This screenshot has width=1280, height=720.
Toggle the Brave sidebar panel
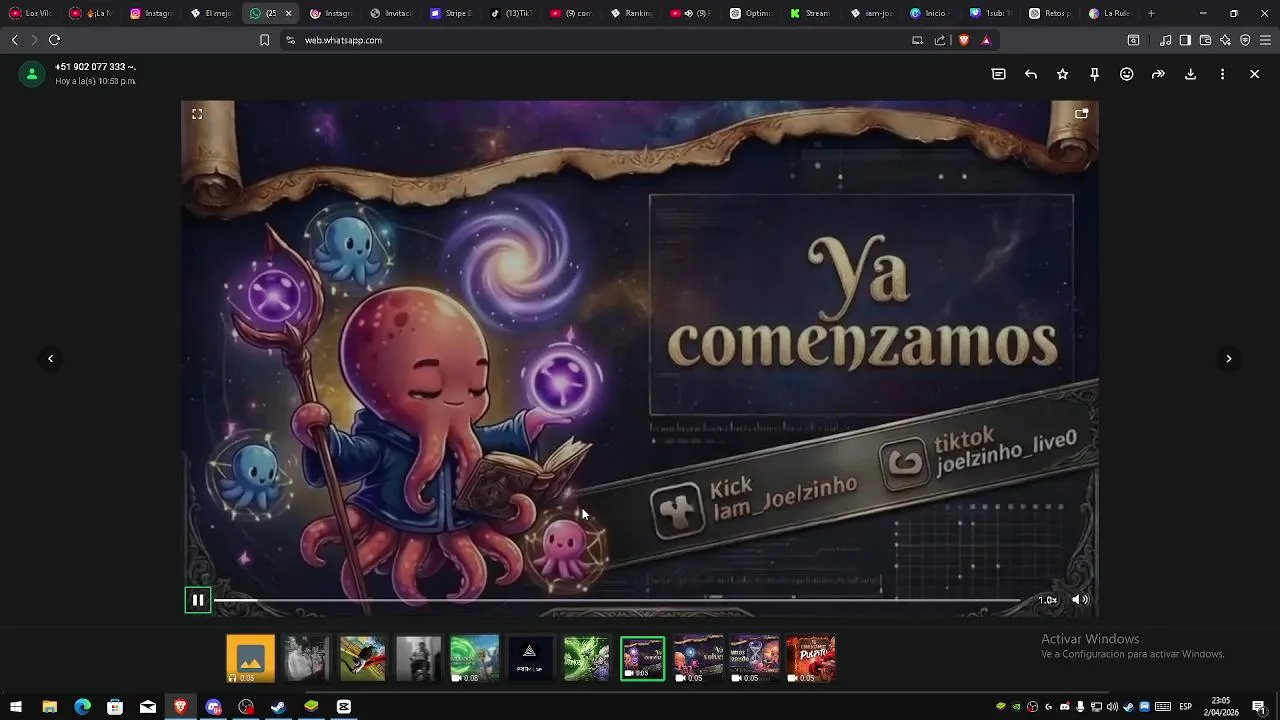click(x=1185, y=40)
